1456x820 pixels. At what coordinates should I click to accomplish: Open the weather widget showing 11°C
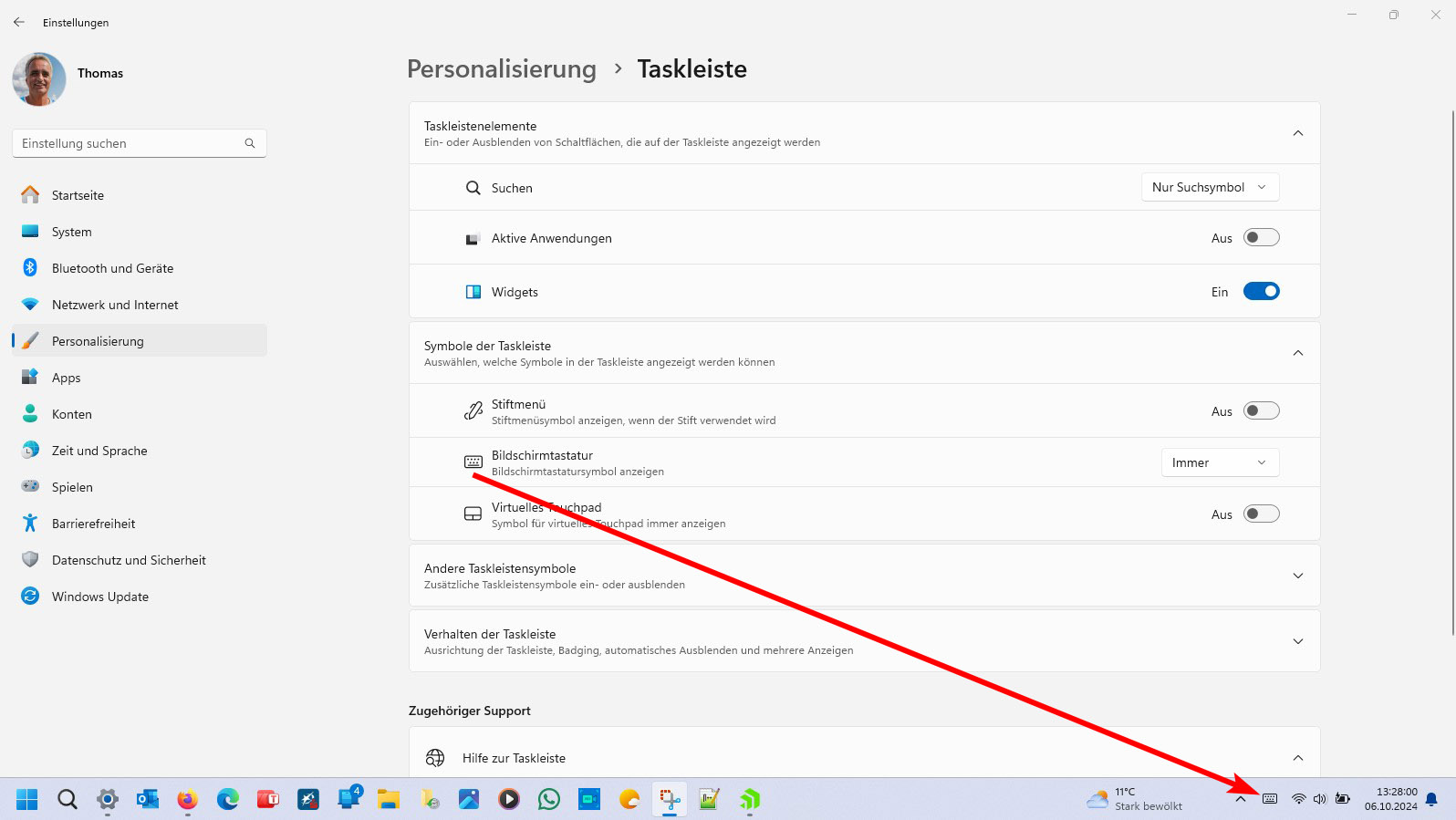[1135, 799]
